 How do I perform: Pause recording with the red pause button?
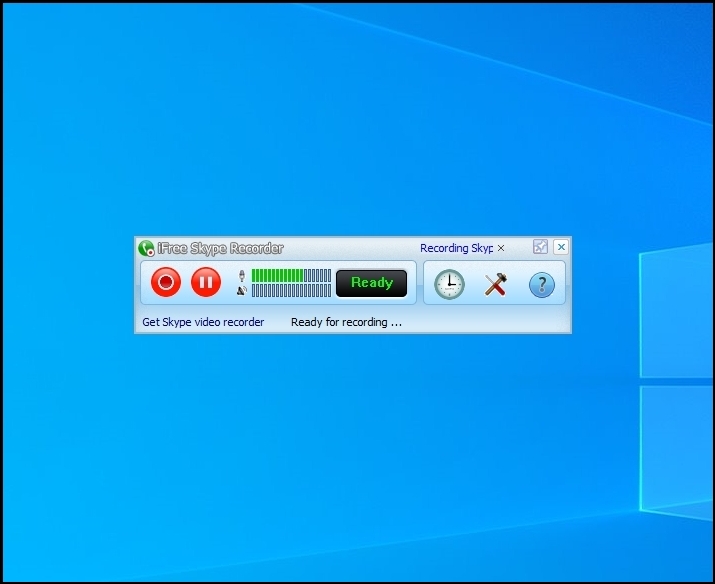pyautogui.click(x=206, y=282)
